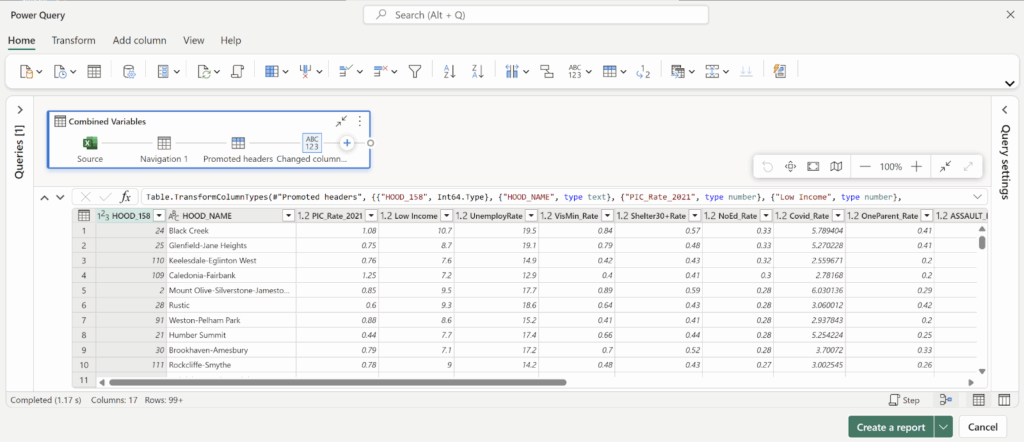Expand the Query settings pane
The width and height of the screenshot is (1024, 442).
pos(1004,108)
